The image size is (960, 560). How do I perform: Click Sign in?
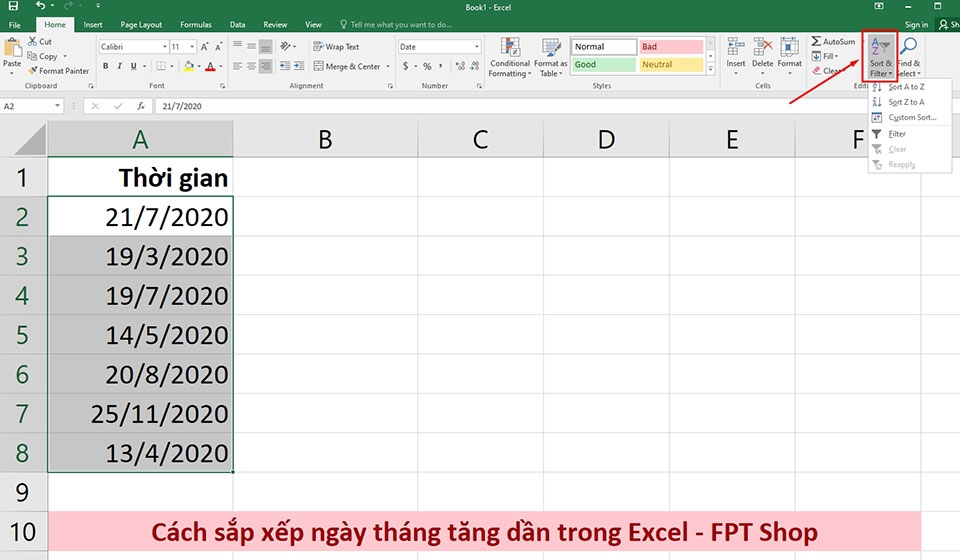click(916, 24)
